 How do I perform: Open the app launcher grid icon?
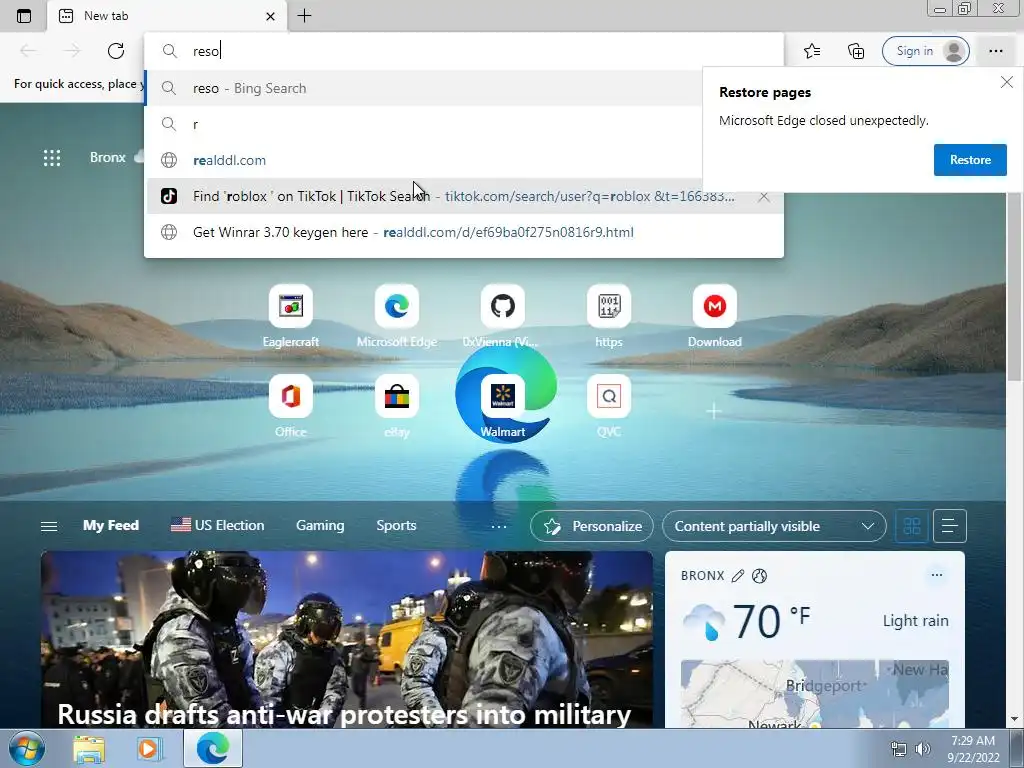click(x=52, y=157)
